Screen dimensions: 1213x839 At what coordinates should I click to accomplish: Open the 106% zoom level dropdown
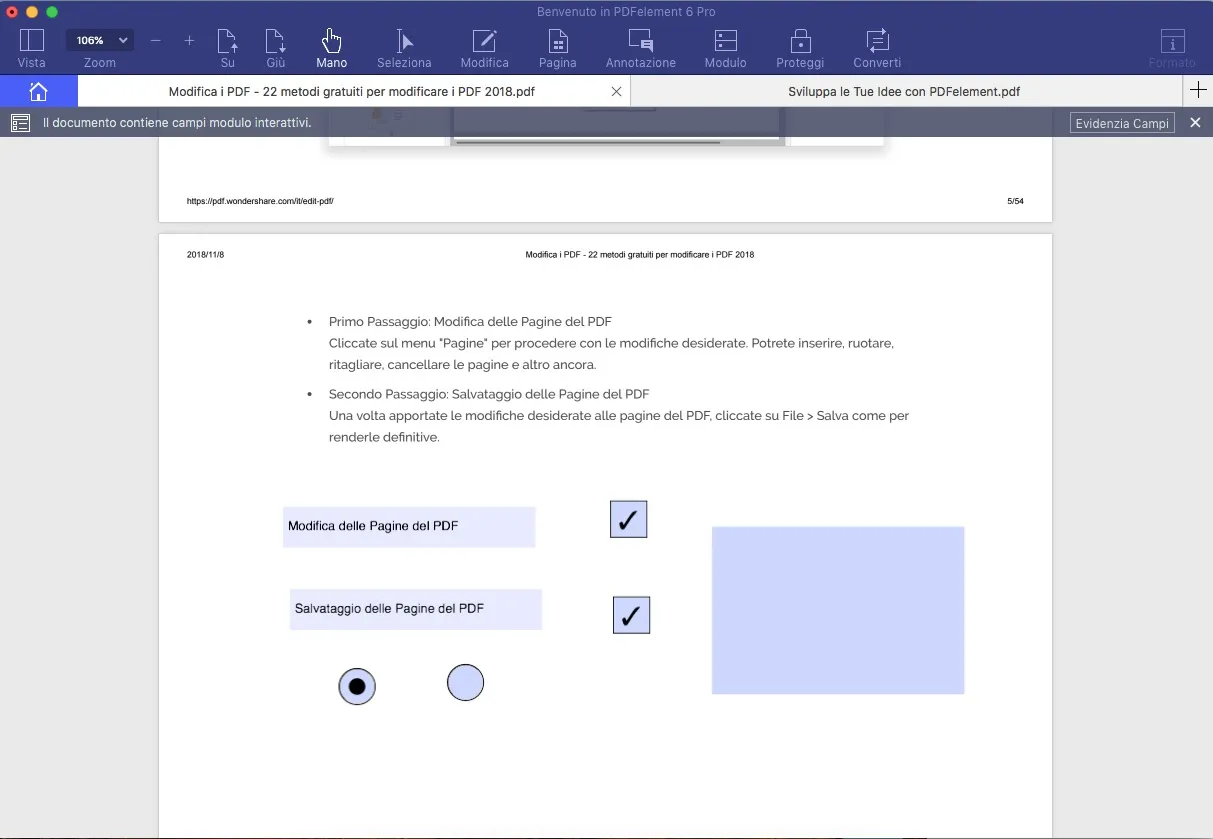[x=100, y=40]
